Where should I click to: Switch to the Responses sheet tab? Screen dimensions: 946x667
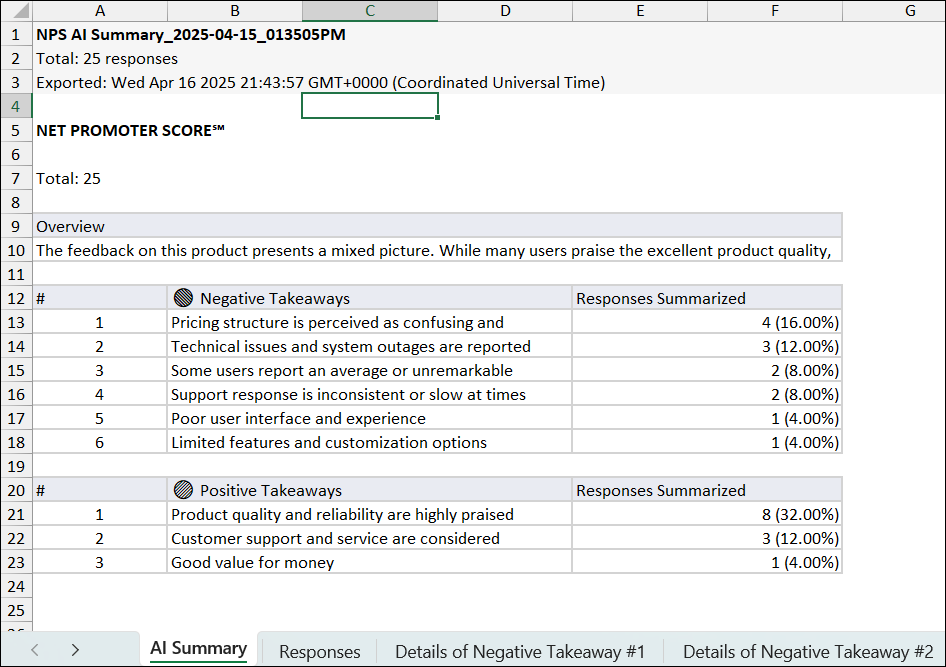click(320, 652)
